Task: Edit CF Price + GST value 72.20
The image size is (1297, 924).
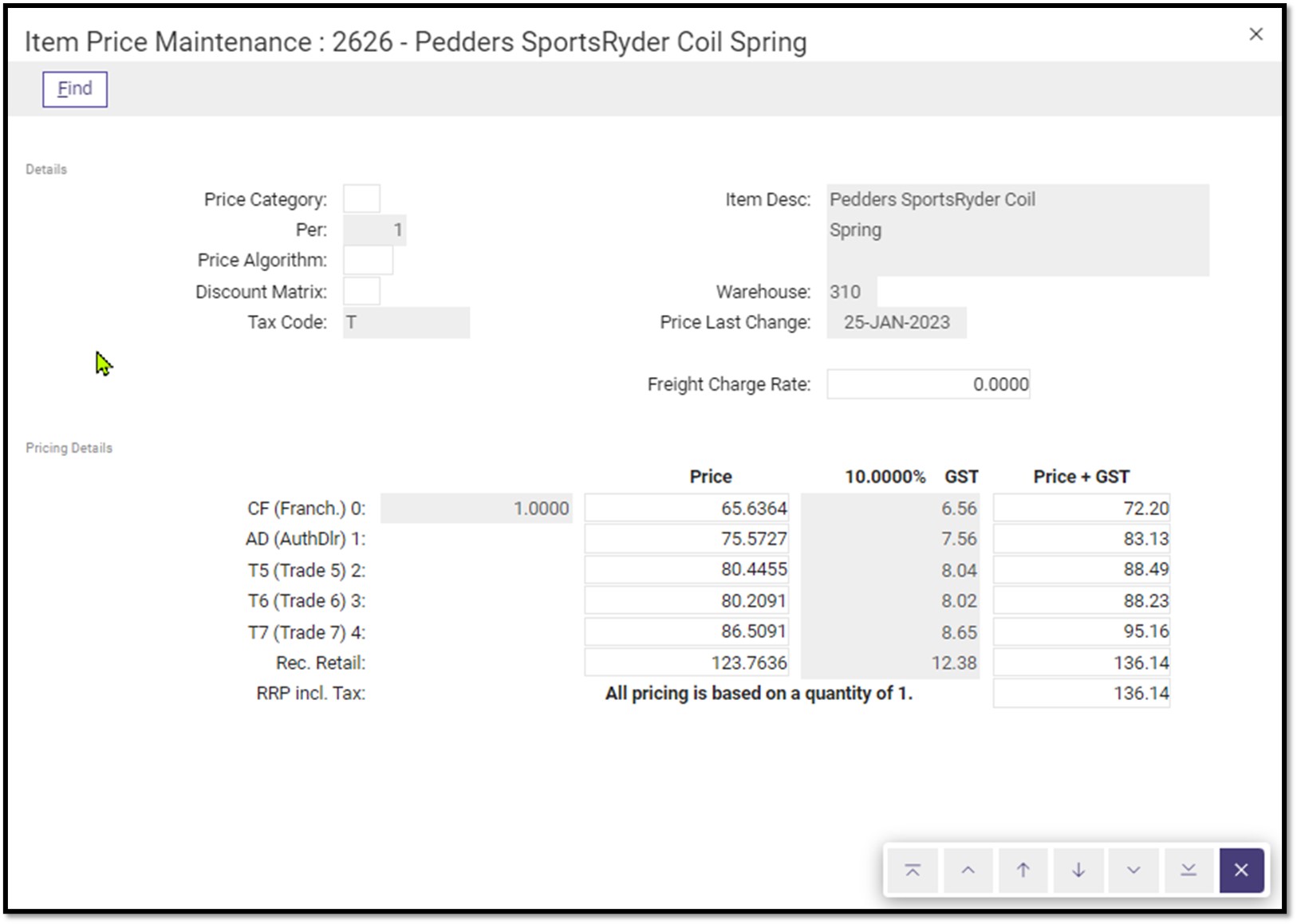Action: tap(1082, 509)
